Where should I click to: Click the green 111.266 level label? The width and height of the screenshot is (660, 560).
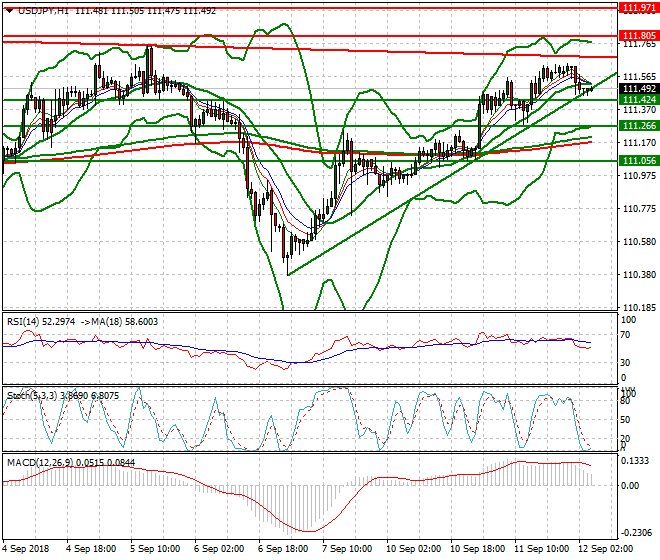(x=639, y=126)
